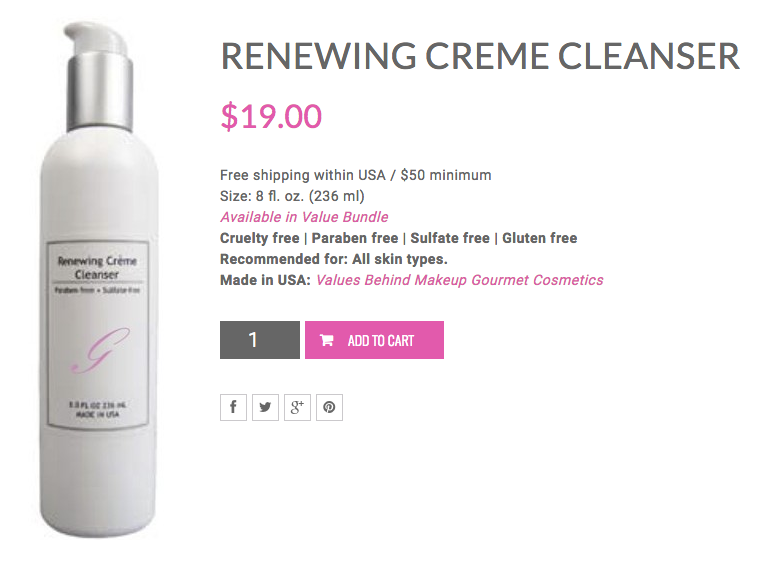Focus the quantity field showing 1
Screen dimensions: 758x565
pyautogui.click(x=260, y=340)
